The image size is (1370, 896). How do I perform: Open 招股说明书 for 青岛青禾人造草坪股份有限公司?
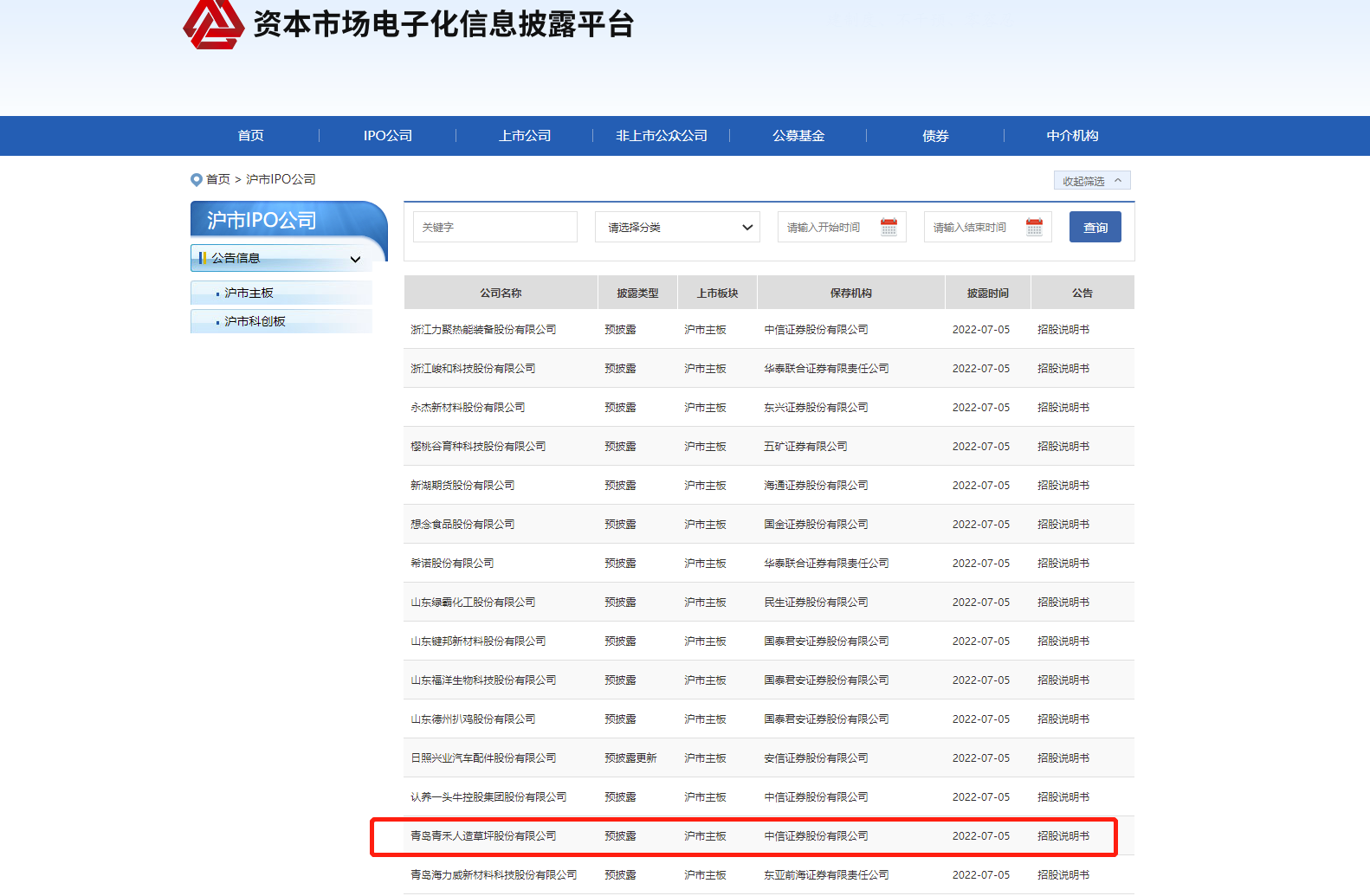1063,836
